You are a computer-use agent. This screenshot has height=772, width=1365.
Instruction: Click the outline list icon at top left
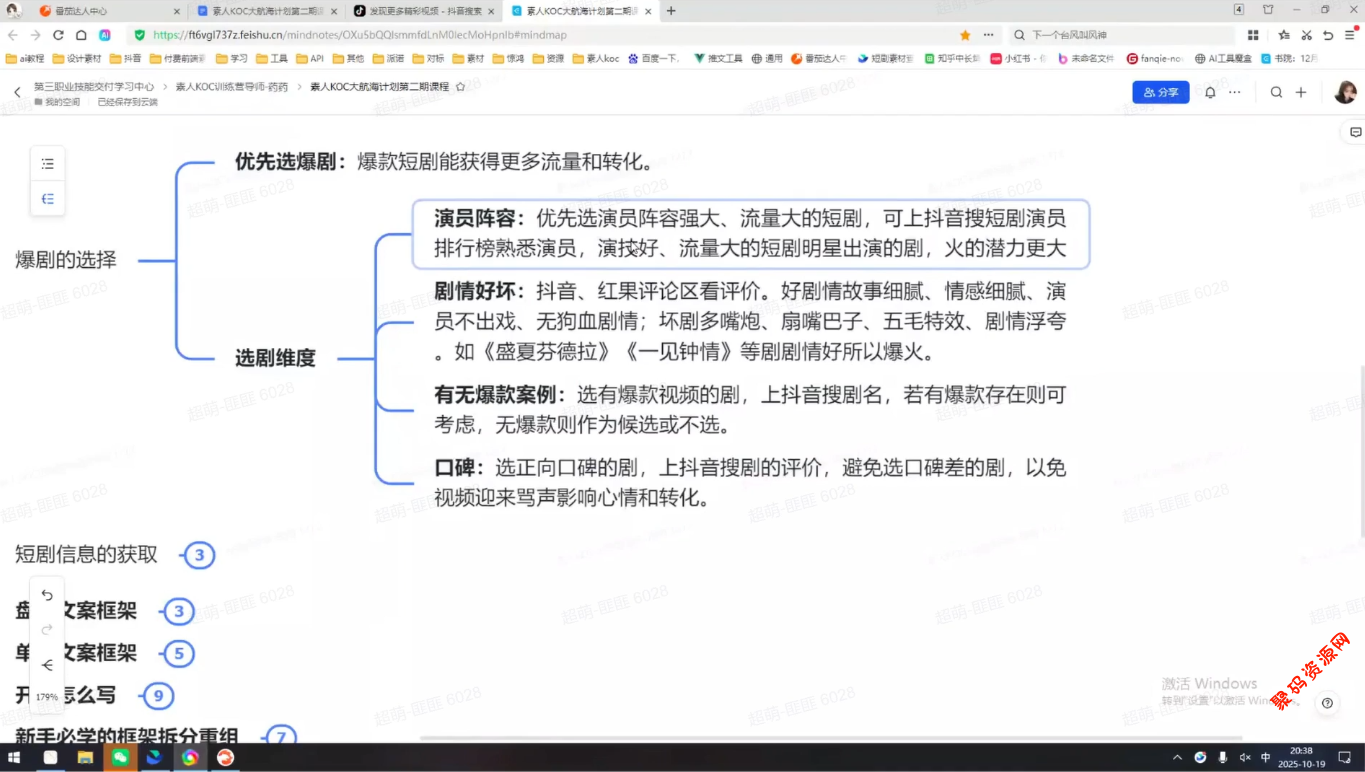click(47, 164)
